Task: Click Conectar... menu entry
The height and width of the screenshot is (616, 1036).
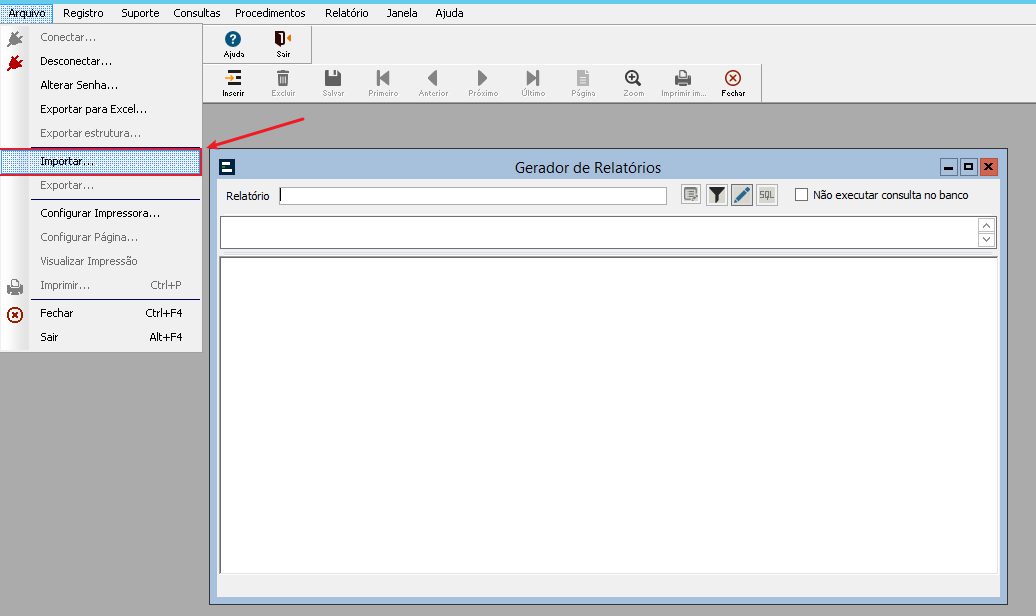Action: click(x=101, y=37)
